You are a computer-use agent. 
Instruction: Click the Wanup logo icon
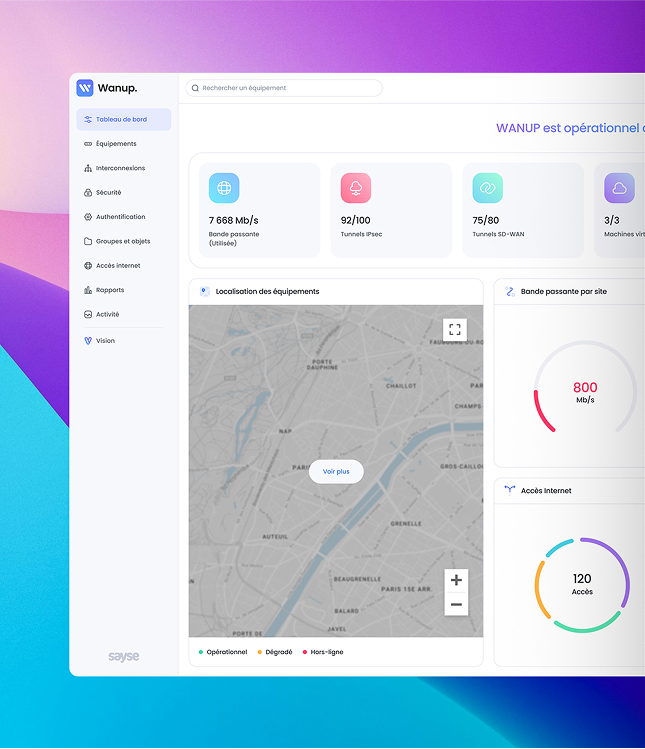pyautogui.click(x=85, y=88)
